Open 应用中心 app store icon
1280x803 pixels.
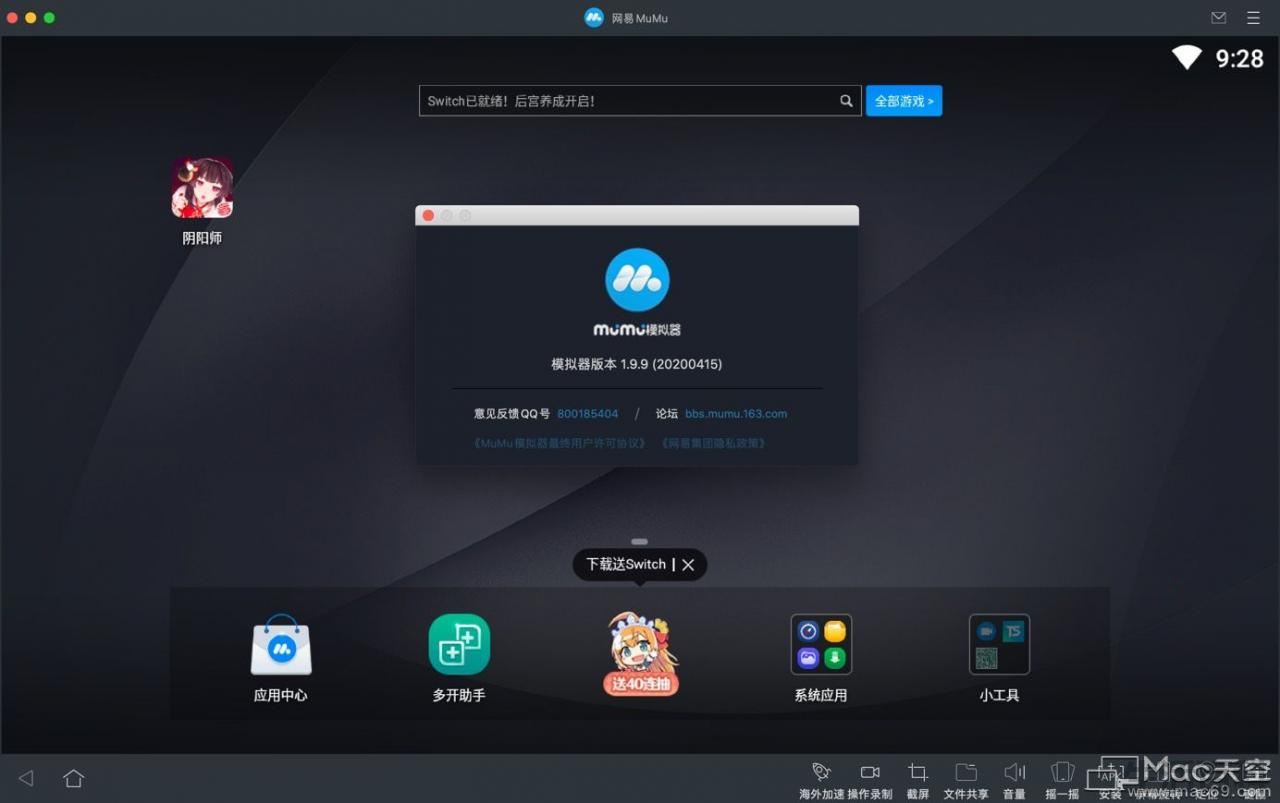[x=281, y=645]
